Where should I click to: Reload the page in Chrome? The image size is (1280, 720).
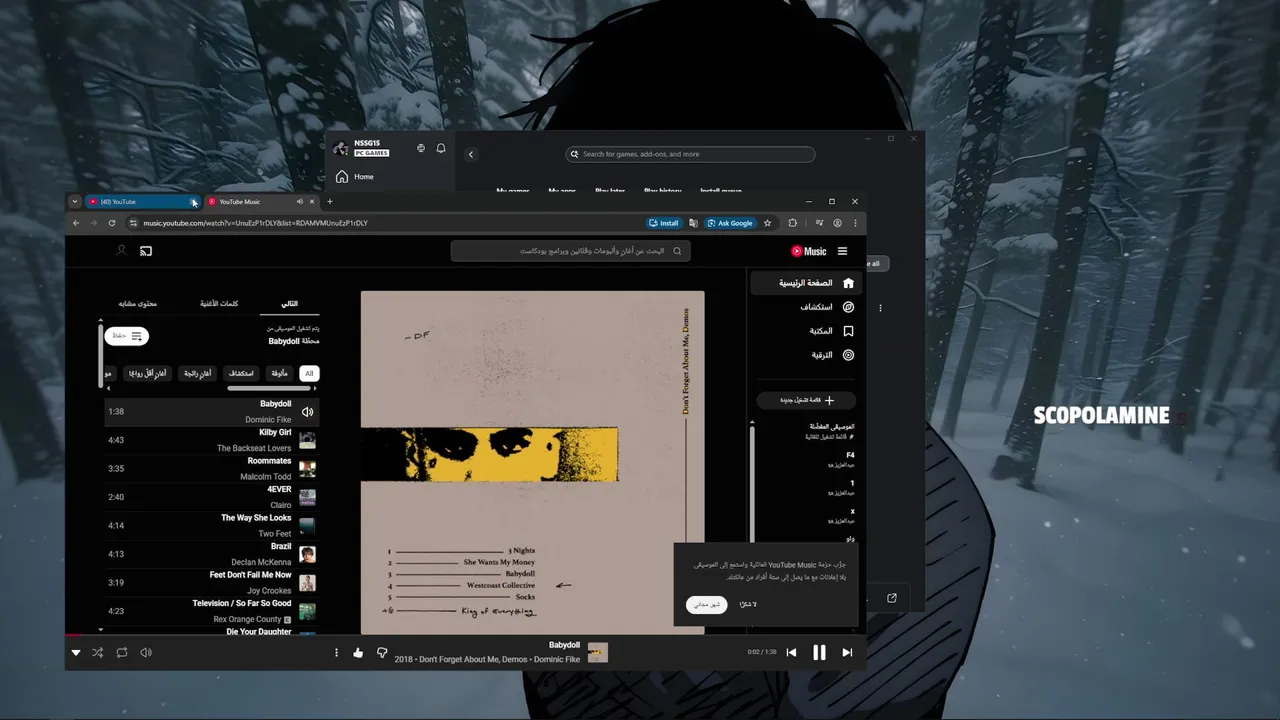(112, 223)
